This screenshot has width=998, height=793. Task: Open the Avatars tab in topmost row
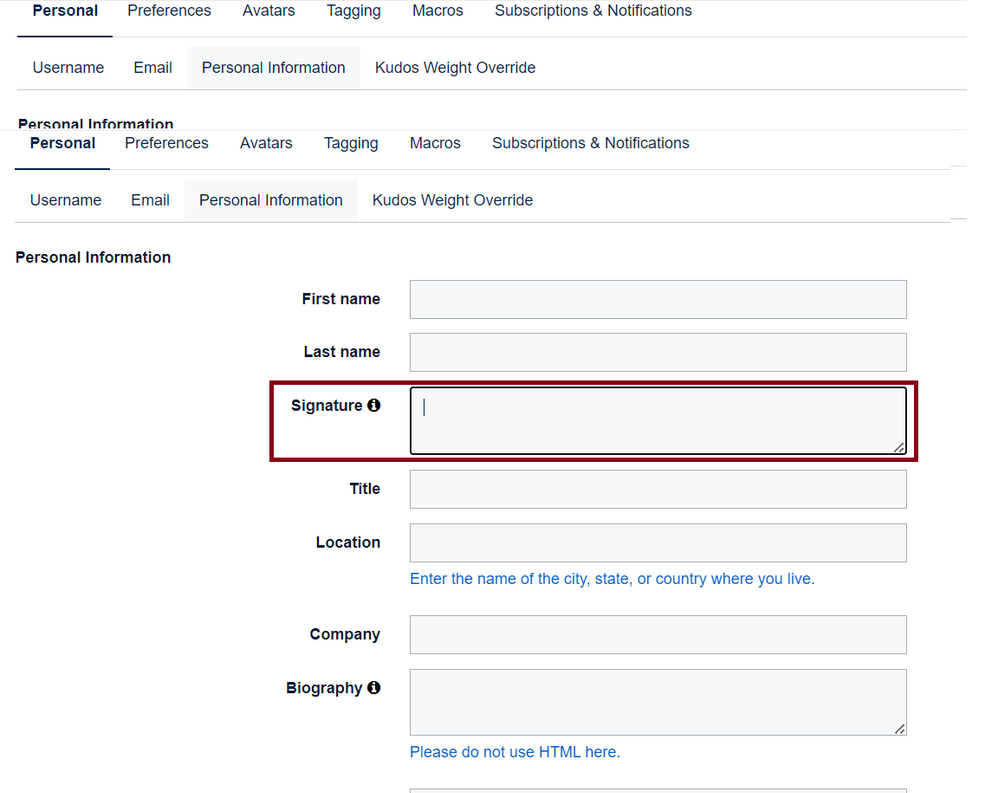click(269, 11)
